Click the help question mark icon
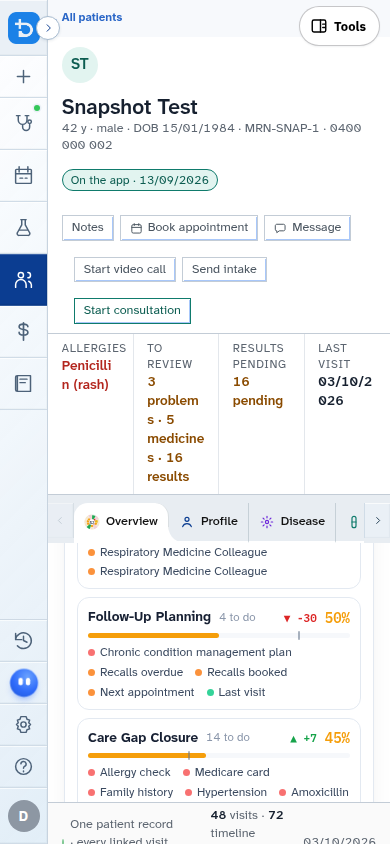Screen dimensions: 390x844 pyautogui.click(x=23, y=766)
